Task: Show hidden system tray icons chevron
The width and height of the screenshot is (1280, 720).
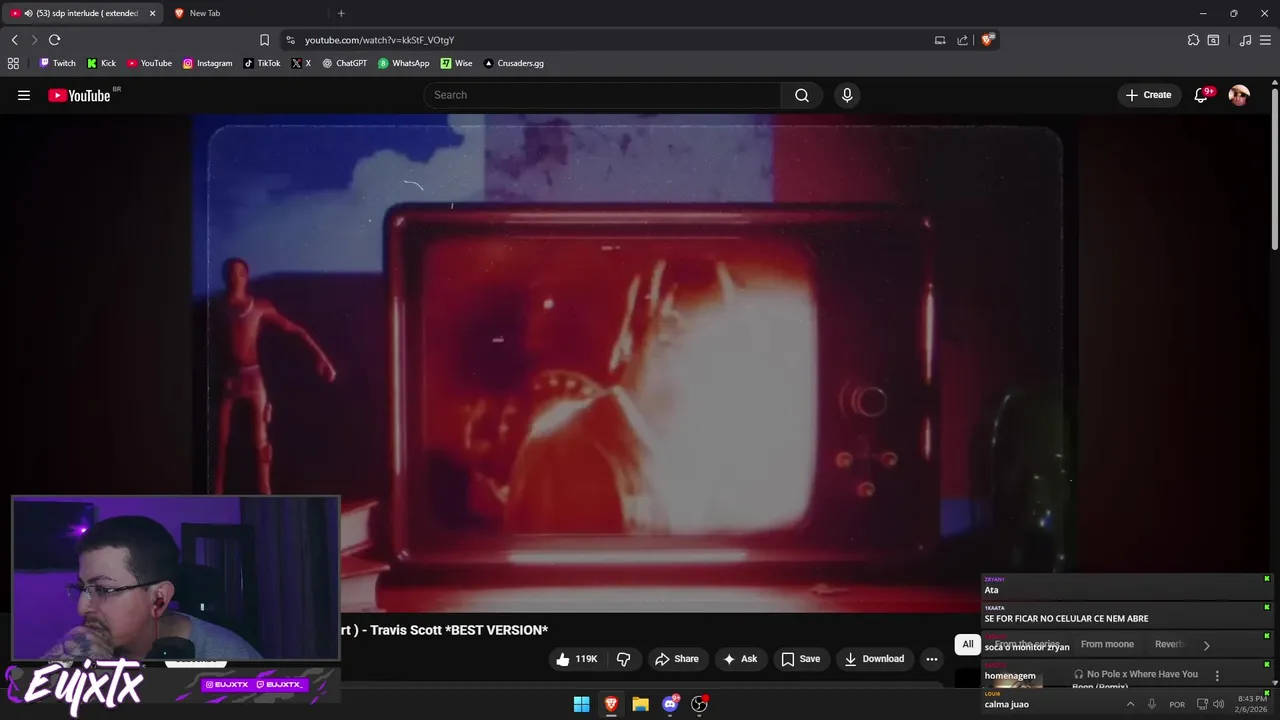Action: pos(1131,704)
